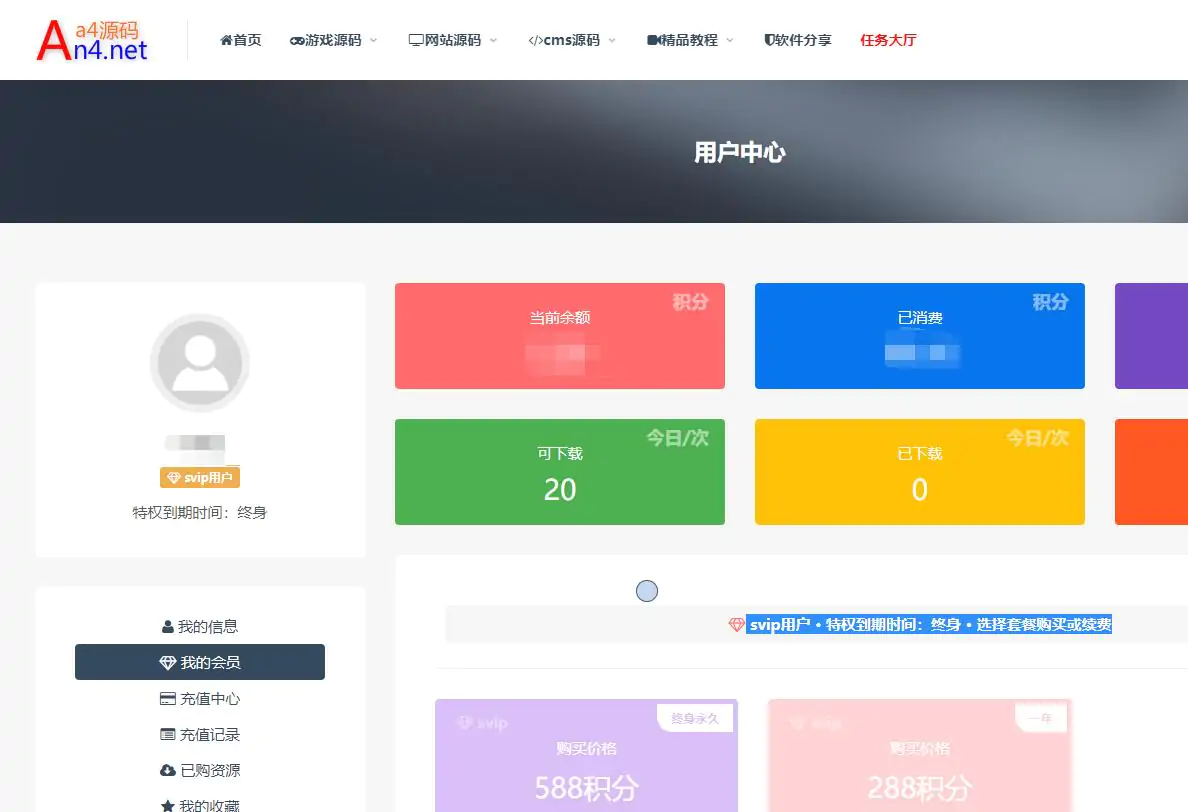The width and height of the screenshot is (1188, 812).
Task: Expand the 网站源码 dropdown arrow
Action: [x=493, y=41]
